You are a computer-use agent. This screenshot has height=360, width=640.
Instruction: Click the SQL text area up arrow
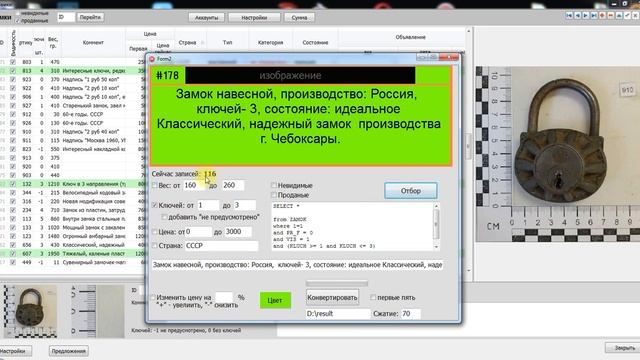pos(436,206)
